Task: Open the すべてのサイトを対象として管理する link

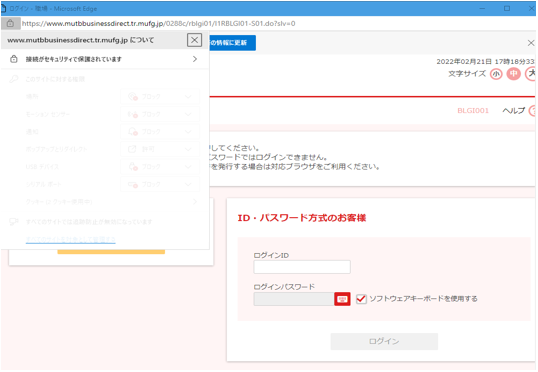Action: coord(70,239)
